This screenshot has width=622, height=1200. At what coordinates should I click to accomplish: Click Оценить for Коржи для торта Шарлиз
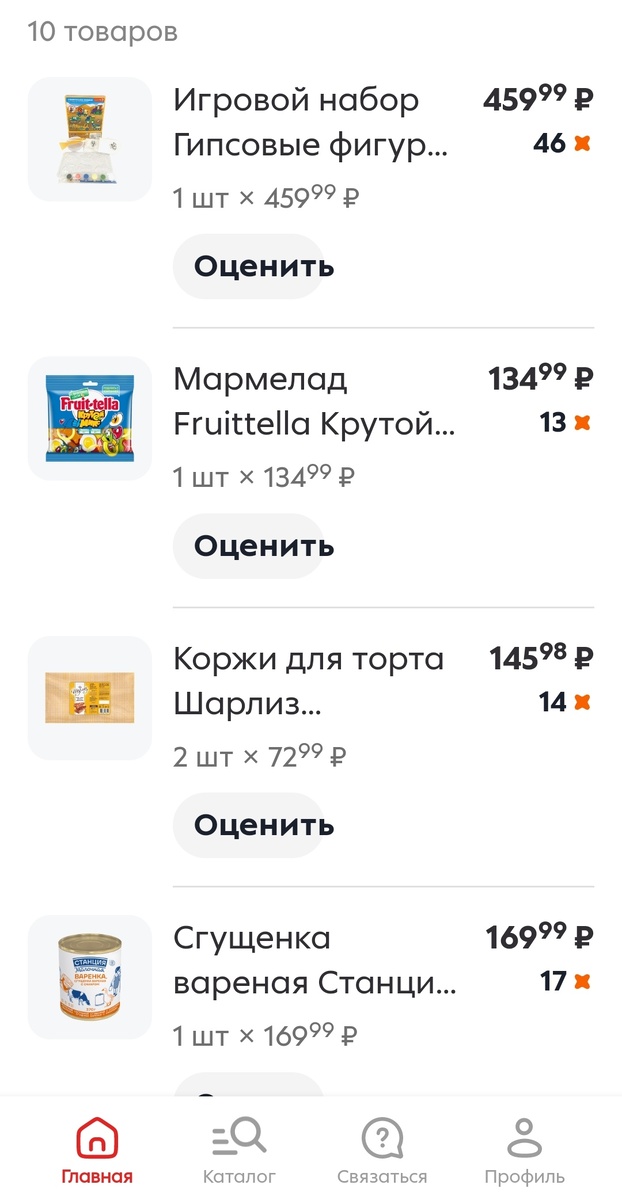251,825
